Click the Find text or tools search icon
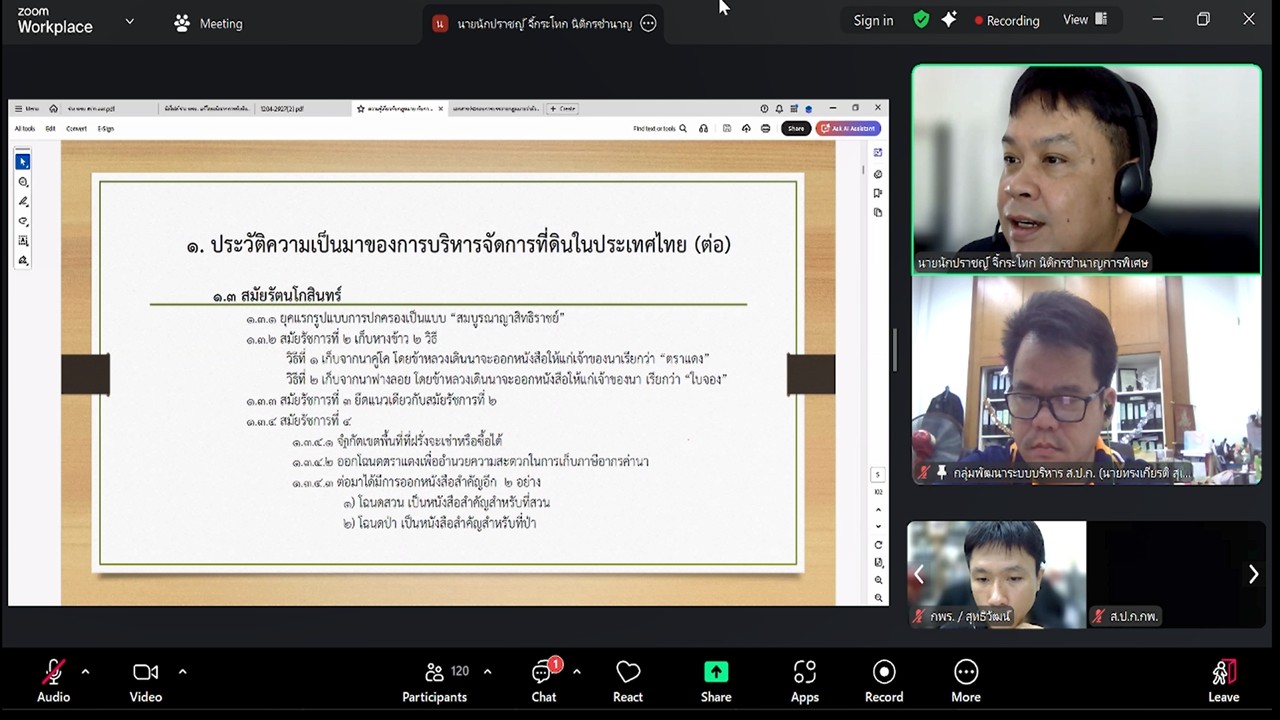The height and width of the screenshot is (720, 1280). pos(684,128)
